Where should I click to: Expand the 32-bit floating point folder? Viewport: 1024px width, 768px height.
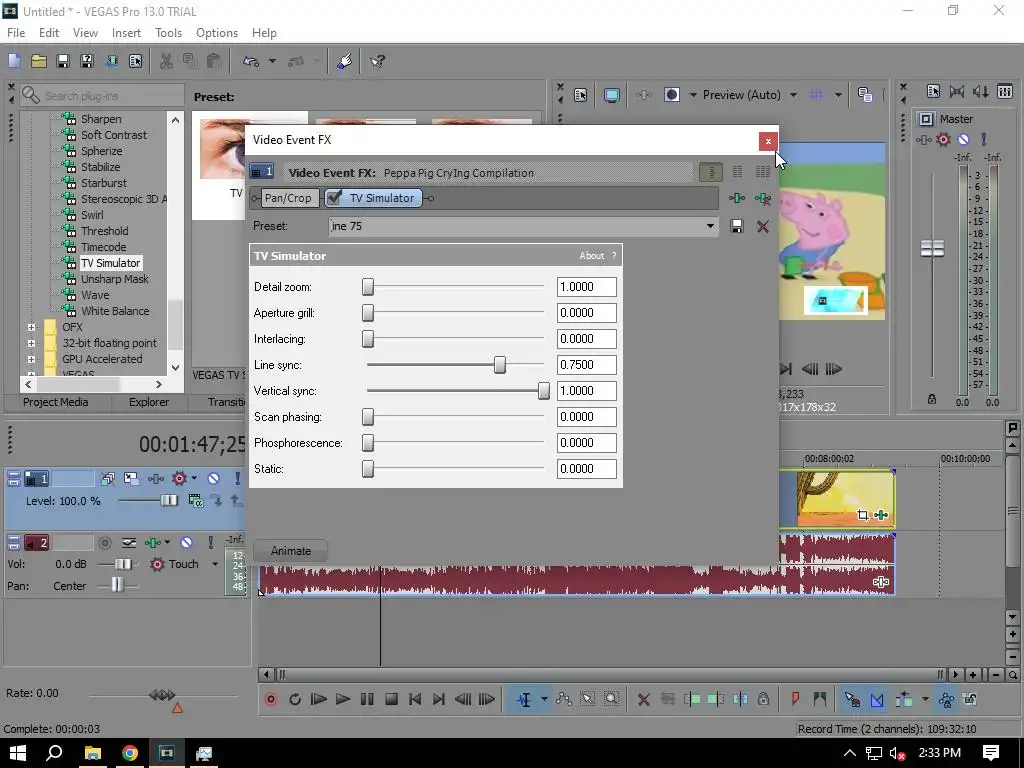[x=31, y=343]
